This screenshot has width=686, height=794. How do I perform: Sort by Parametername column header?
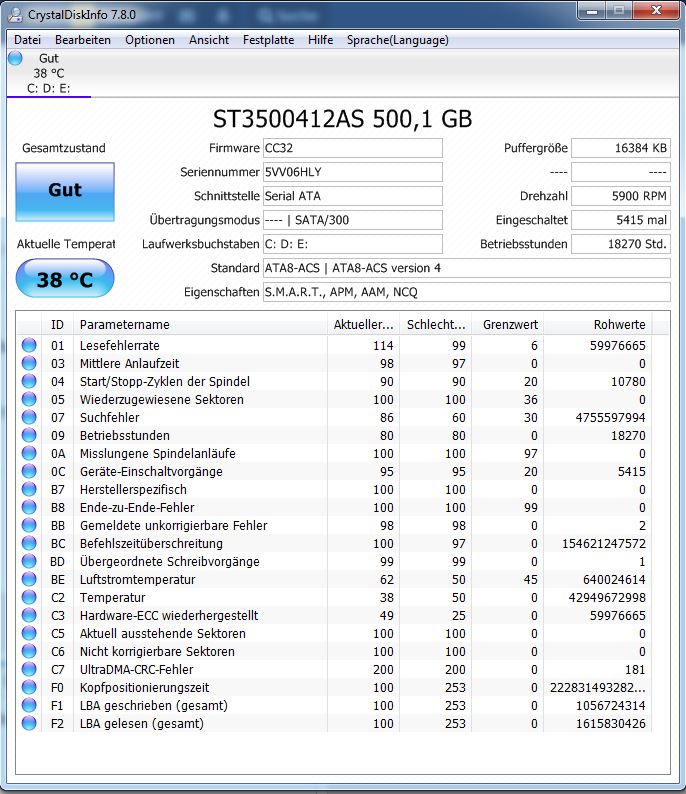point(200,325)
